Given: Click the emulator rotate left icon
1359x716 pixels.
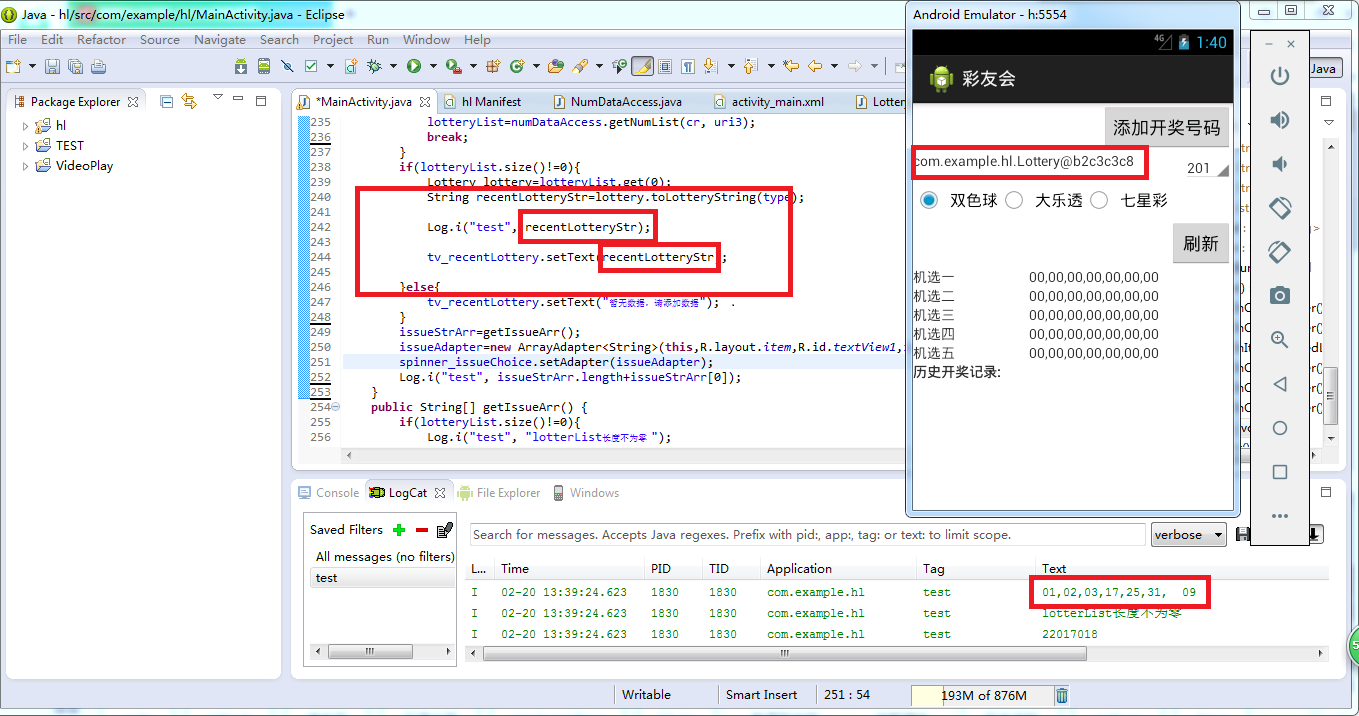Looking at the screenshot, I should click(1280, 208).
